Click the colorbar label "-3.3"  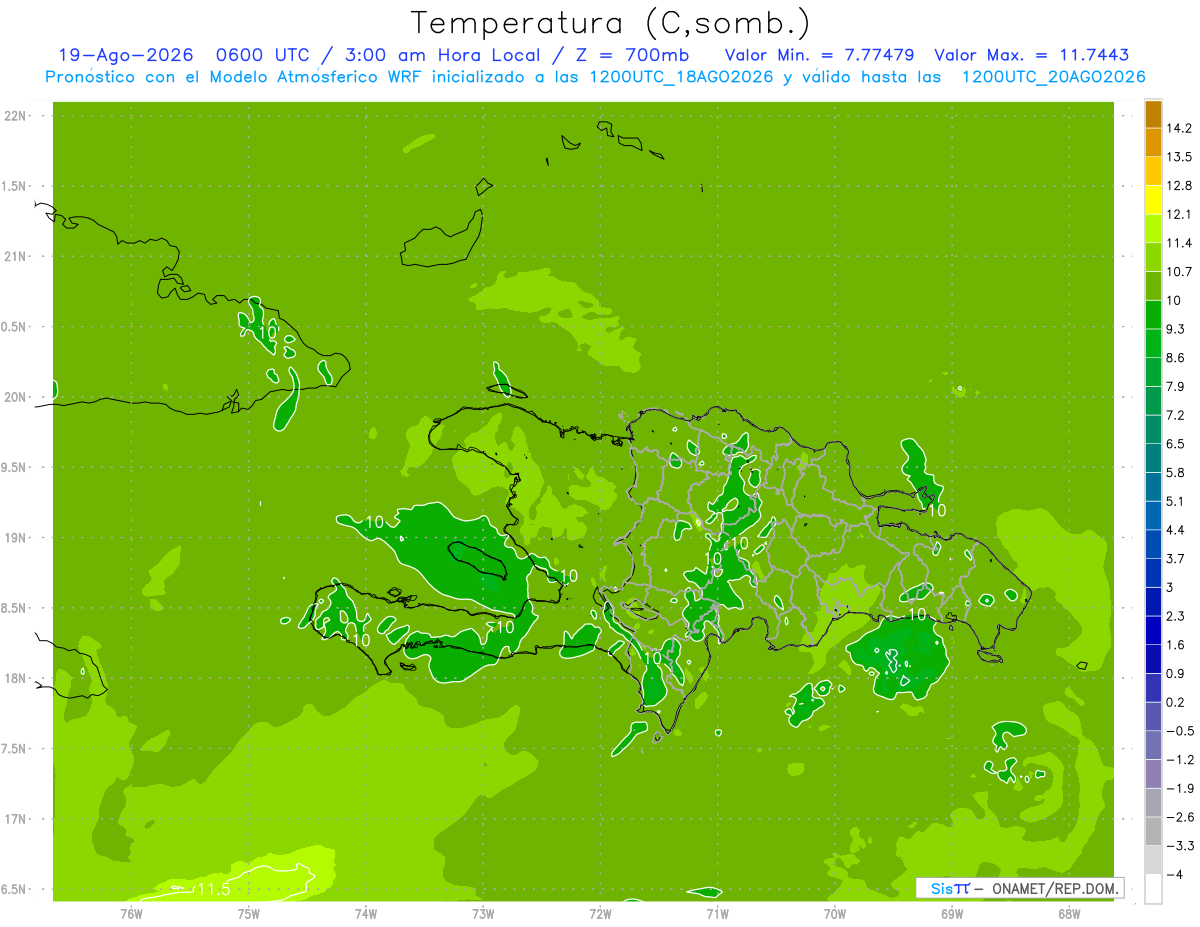coord(1180,846)
